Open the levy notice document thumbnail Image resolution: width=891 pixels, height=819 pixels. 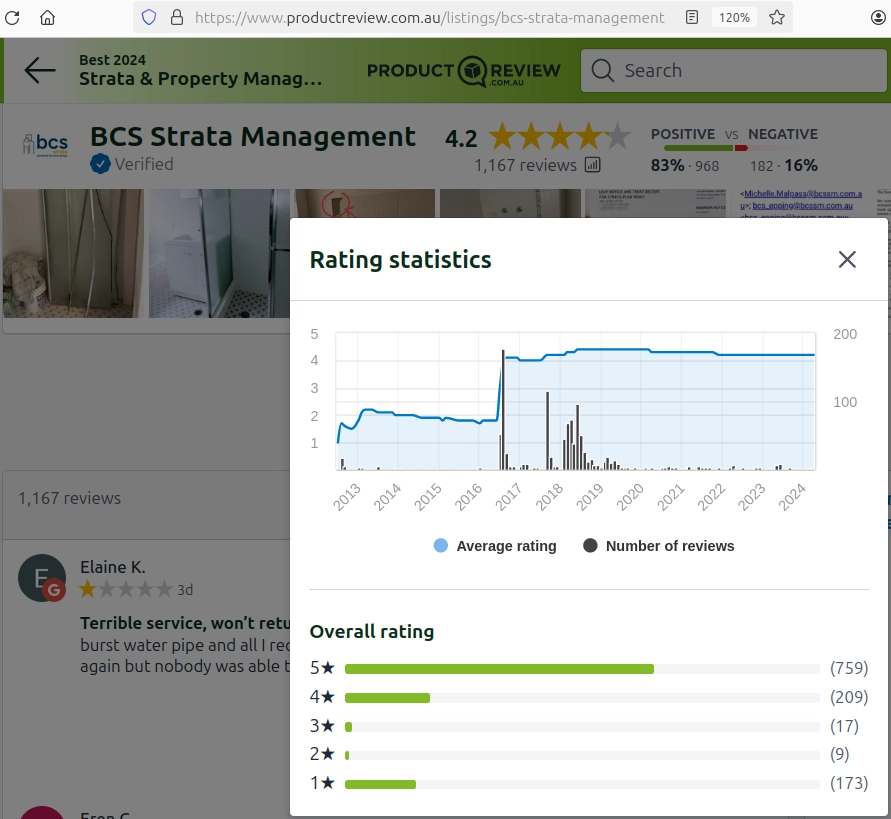coord(656,203)
